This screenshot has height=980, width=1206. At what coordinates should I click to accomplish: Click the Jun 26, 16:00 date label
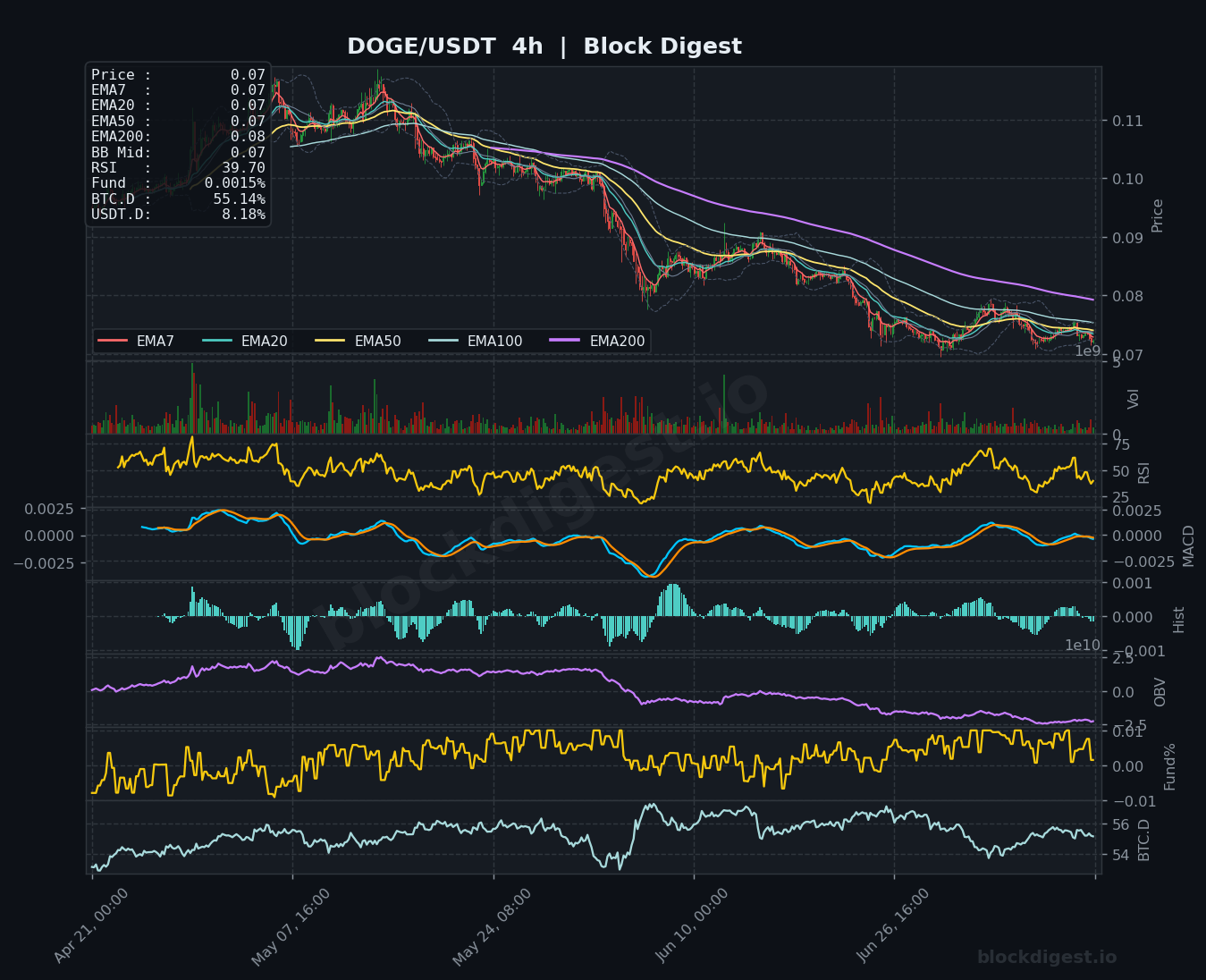pos(893,925)
